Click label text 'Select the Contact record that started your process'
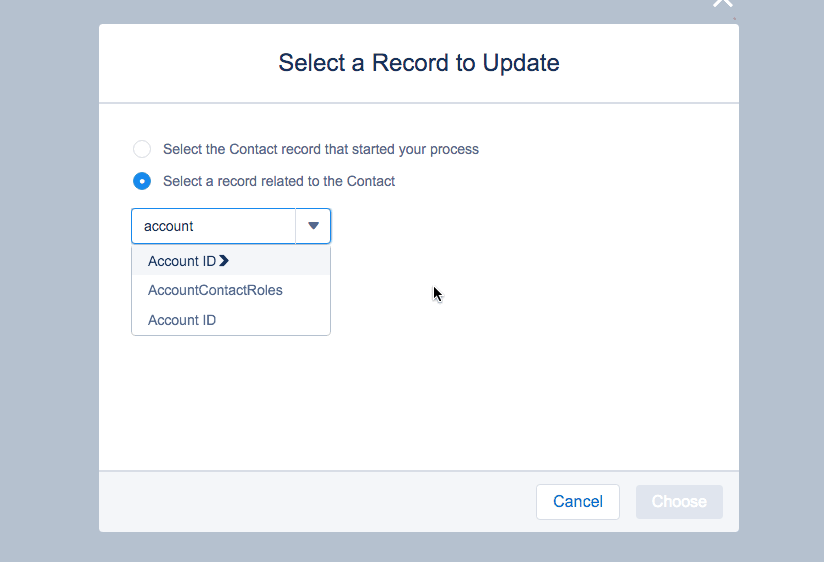 click(320, 149)
